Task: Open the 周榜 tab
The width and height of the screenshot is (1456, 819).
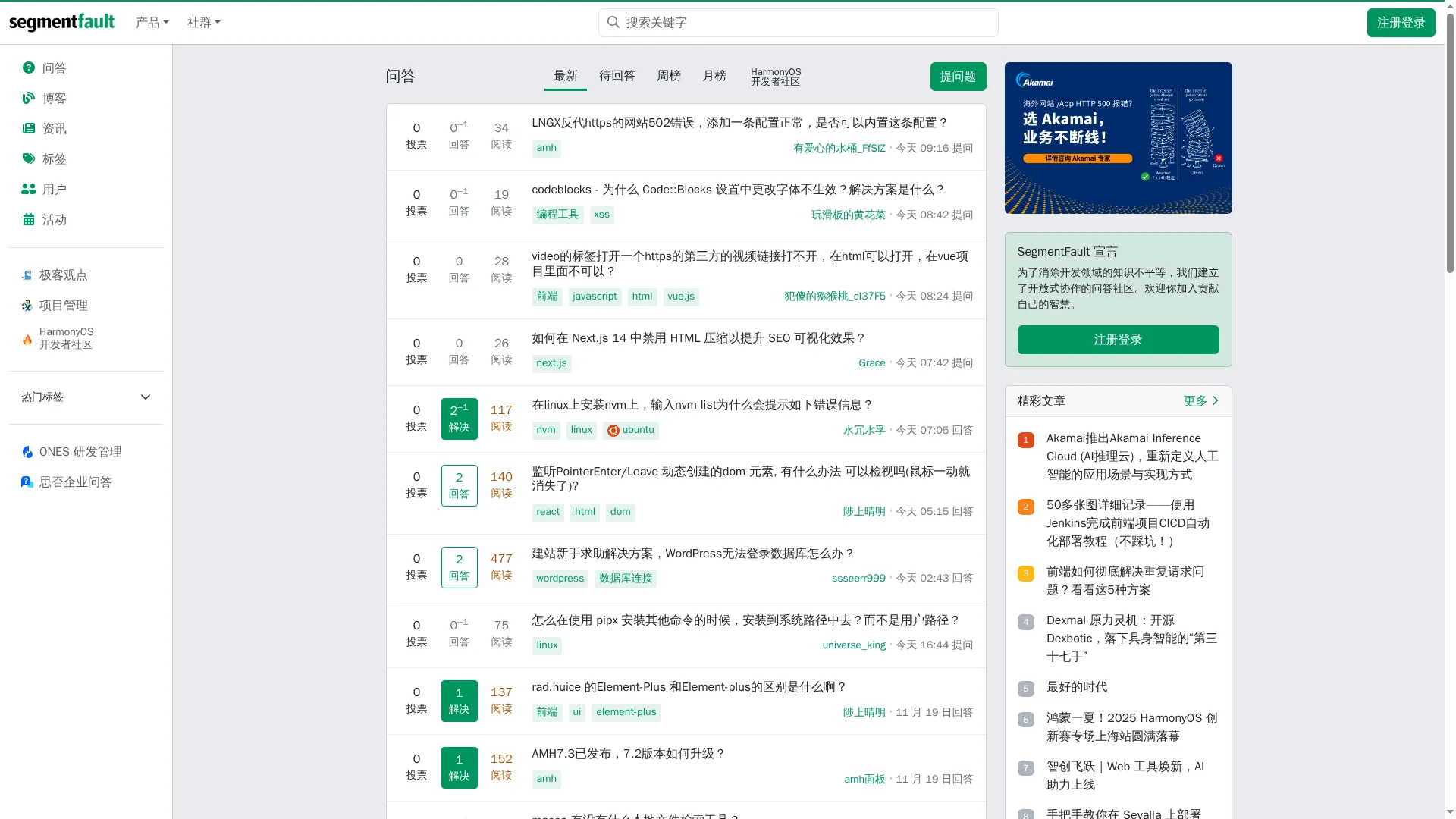Action: coord(669,76)
